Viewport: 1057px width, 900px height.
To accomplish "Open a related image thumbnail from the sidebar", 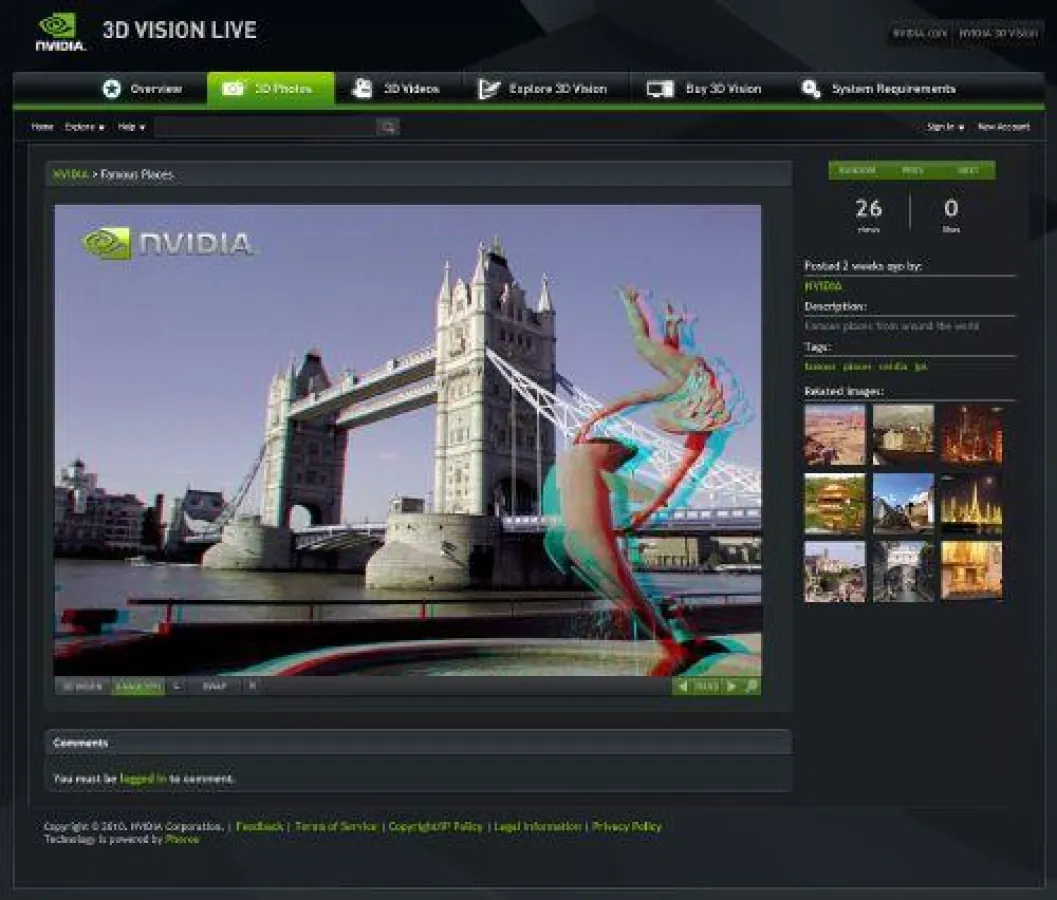I will tap(833, 433).
